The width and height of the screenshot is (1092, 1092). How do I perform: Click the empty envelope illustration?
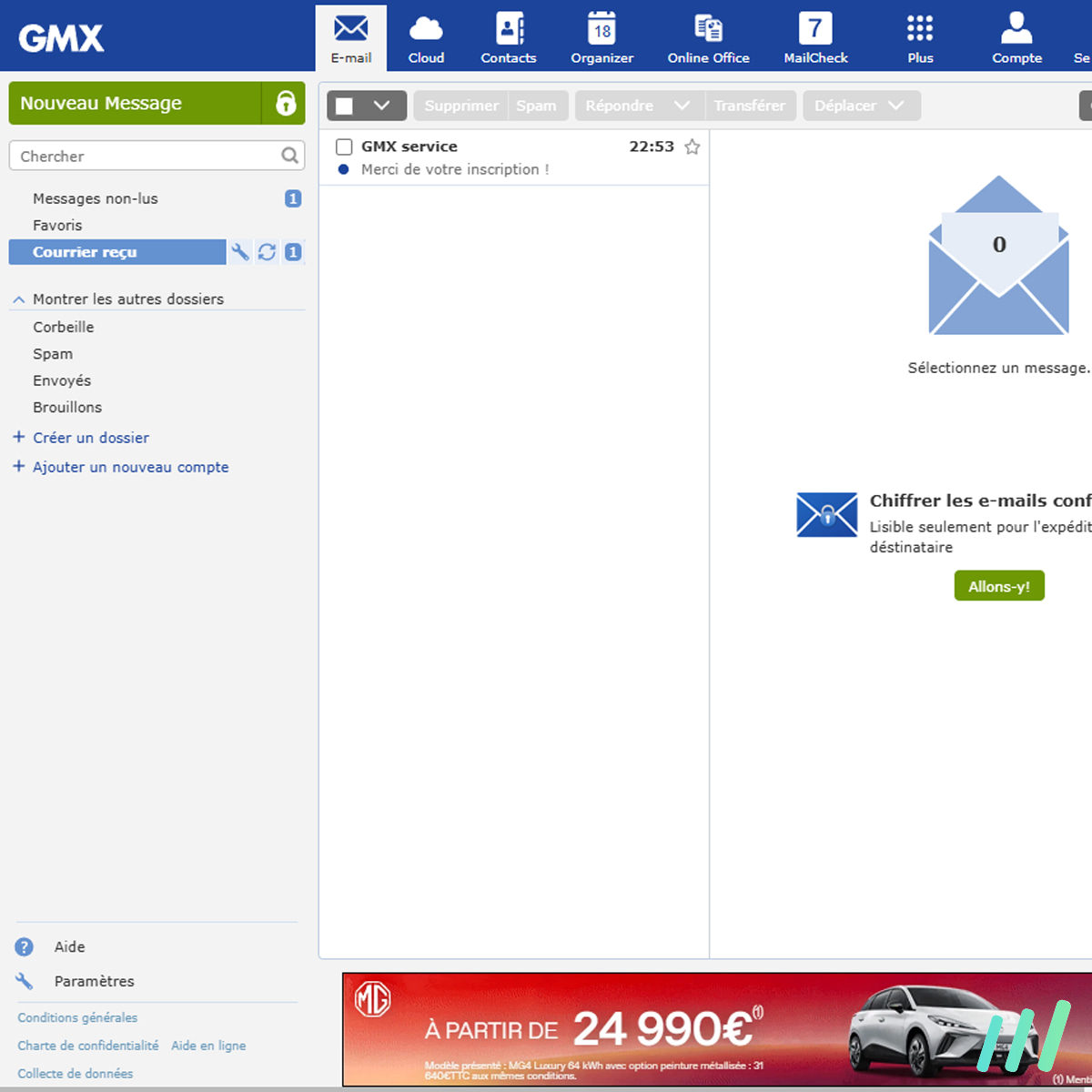tap(998, 256)
